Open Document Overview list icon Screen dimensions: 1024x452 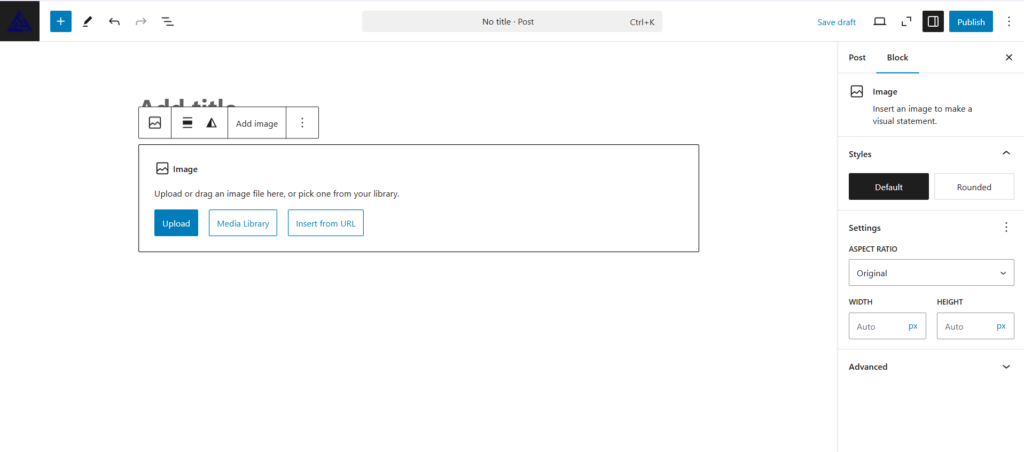(x=167, y=21)
